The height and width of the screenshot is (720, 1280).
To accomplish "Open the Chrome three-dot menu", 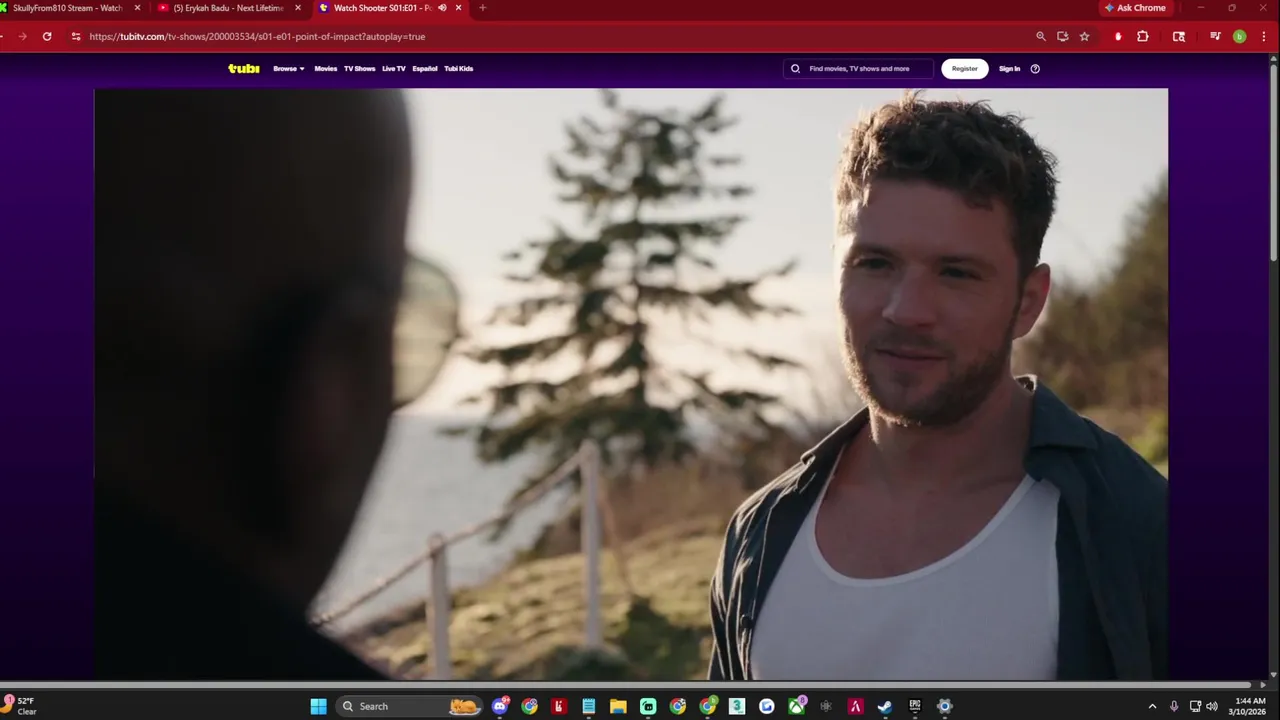I will [x=1264, y=37].
